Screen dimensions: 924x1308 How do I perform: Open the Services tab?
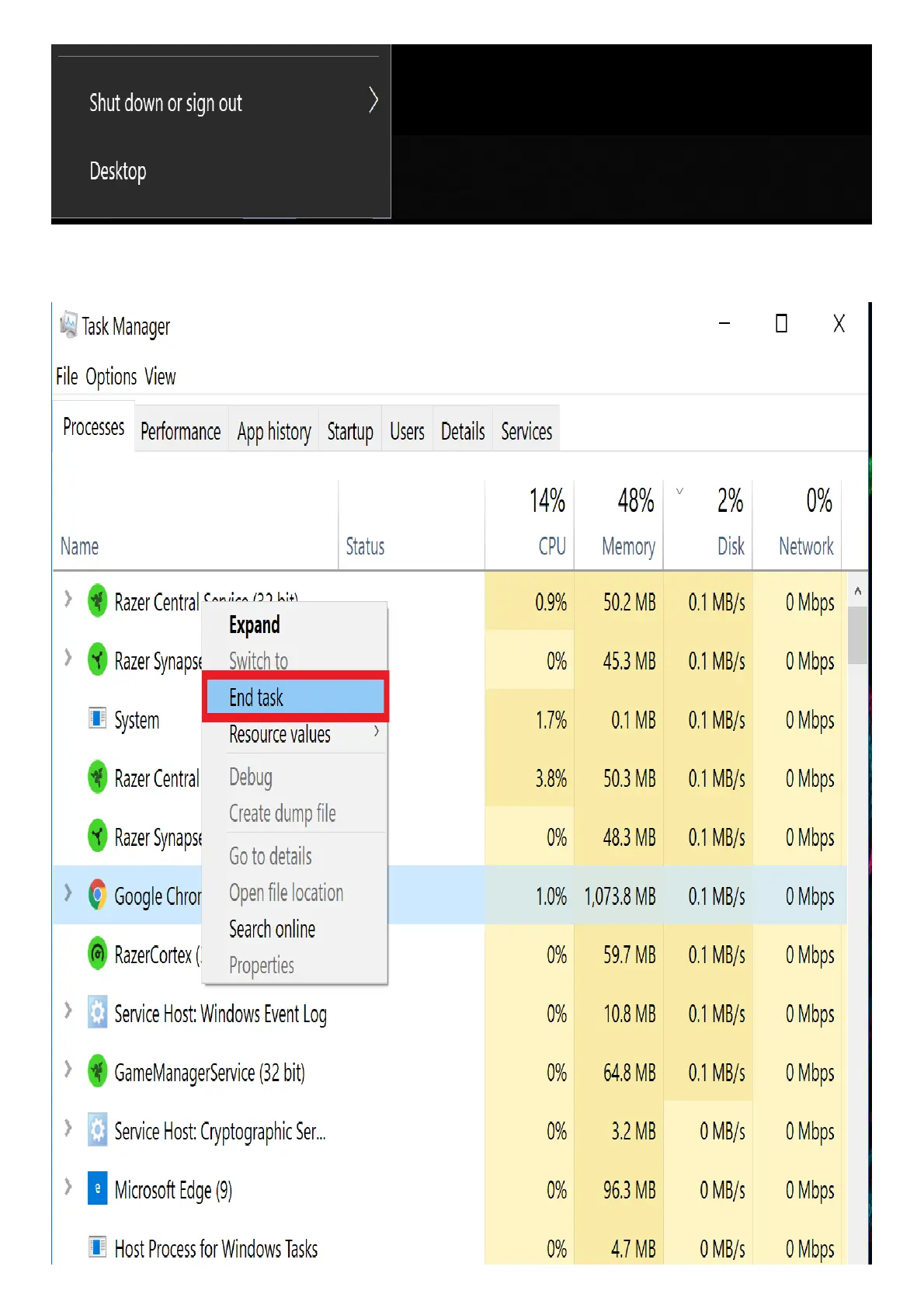point(526,431)
